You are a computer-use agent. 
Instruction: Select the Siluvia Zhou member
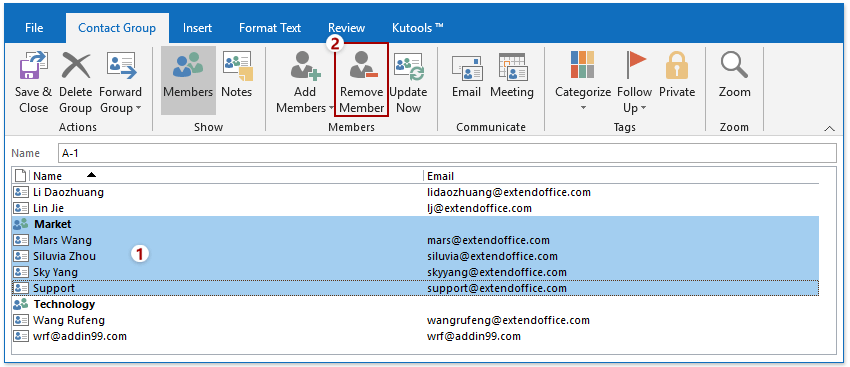pyautogui.click(x=415, y=256)
